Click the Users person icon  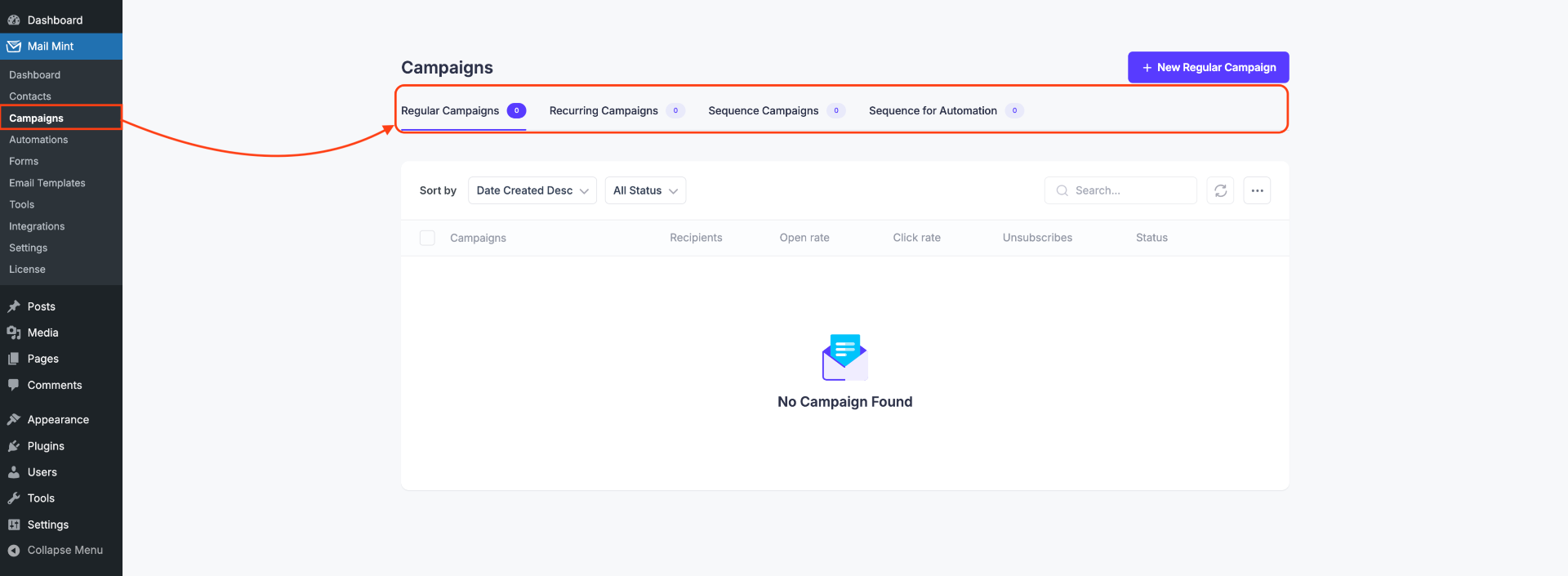(x=14, y=472)
